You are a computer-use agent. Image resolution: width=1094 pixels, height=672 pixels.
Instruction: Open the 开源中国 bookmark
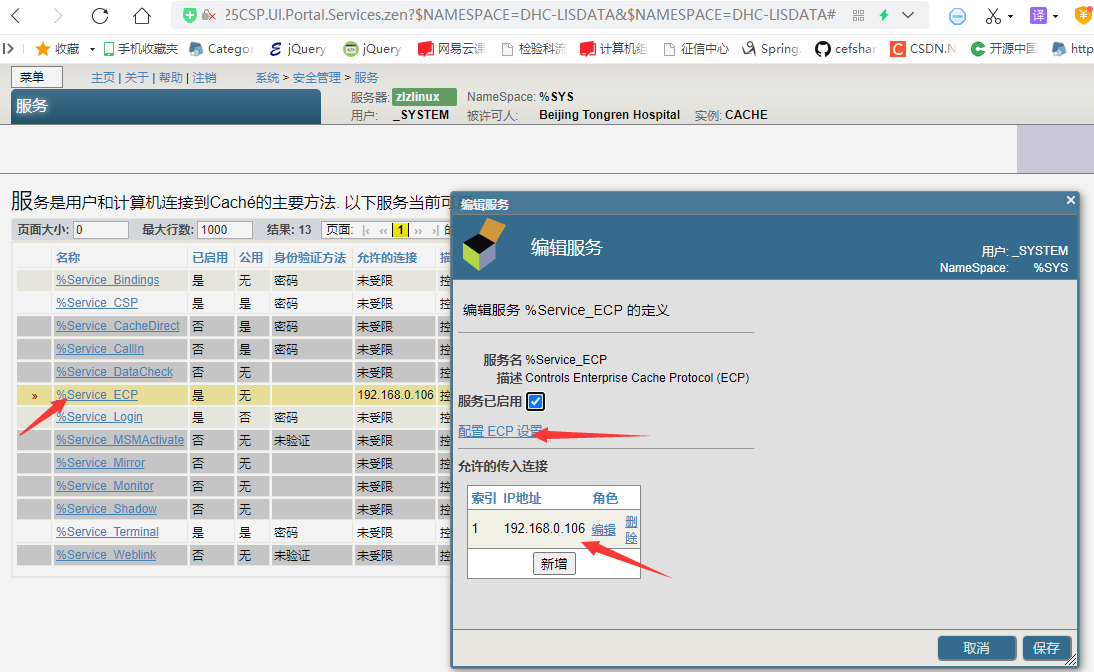tap(1003, 49)
